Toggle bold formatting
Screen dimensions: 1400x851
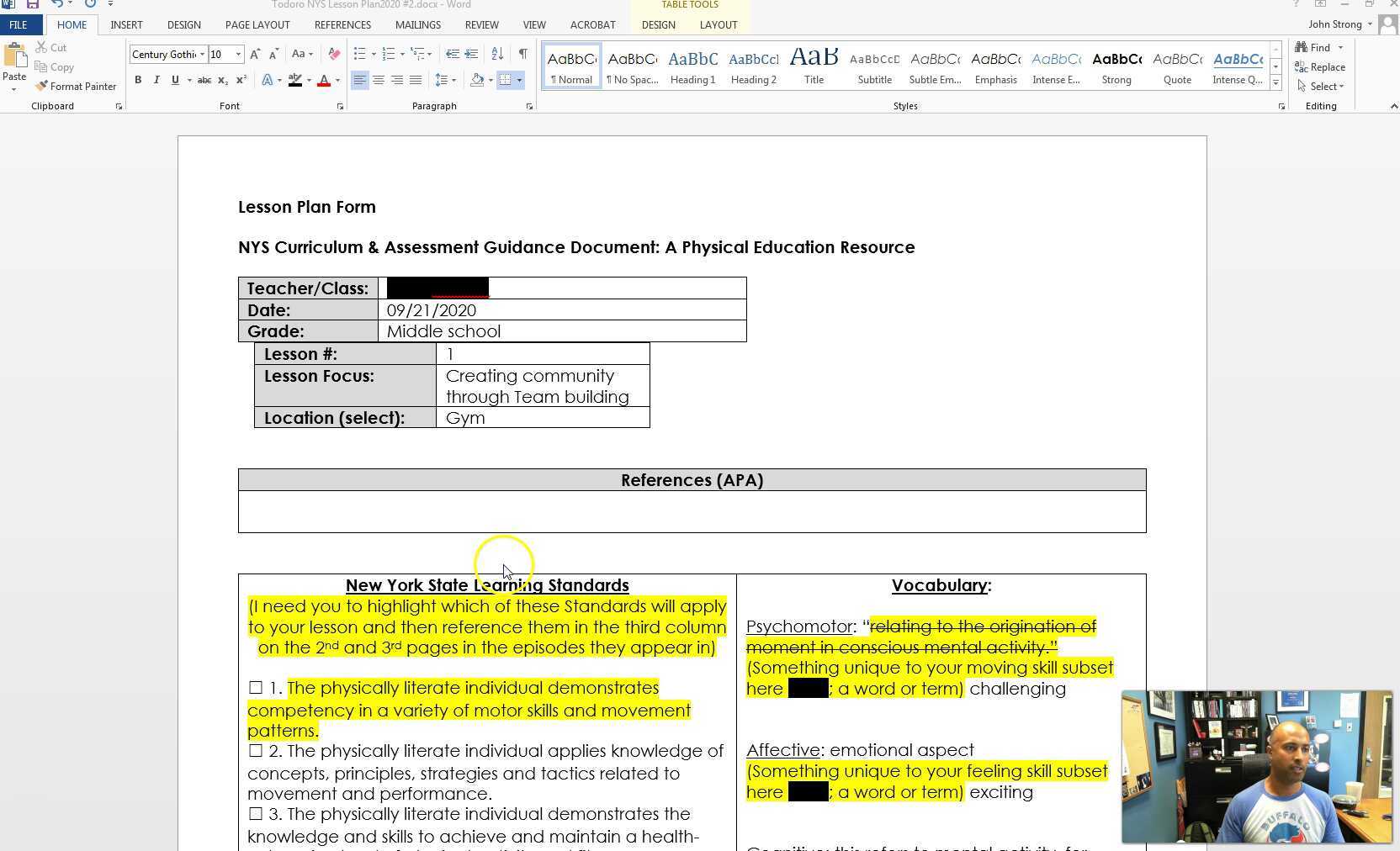pyautogui.click(x=138, y=80)
